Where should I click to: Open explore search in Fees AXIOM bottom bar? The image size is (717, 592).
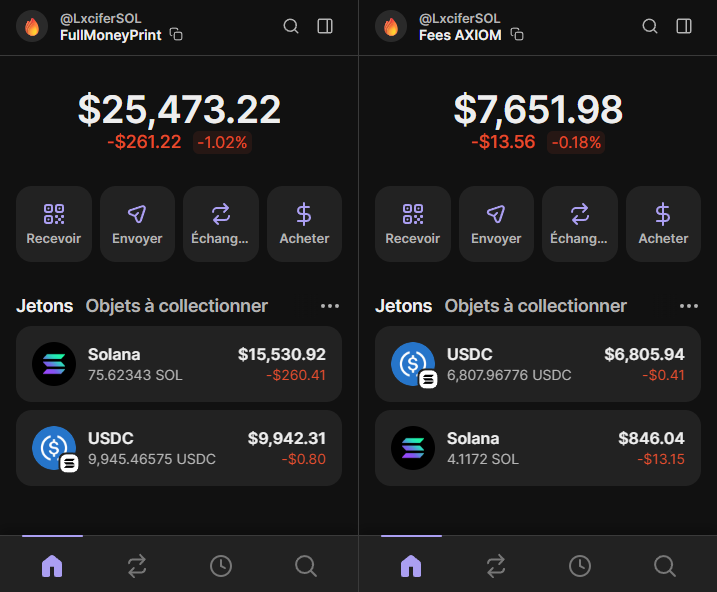pos(664,566)
